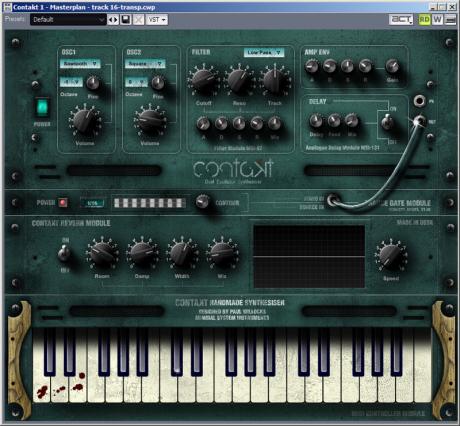The height and width of the screenshot is (426, 460).
Task: Flip the Delay ON/OFF toggle switch
Action: tap(387, 121)
